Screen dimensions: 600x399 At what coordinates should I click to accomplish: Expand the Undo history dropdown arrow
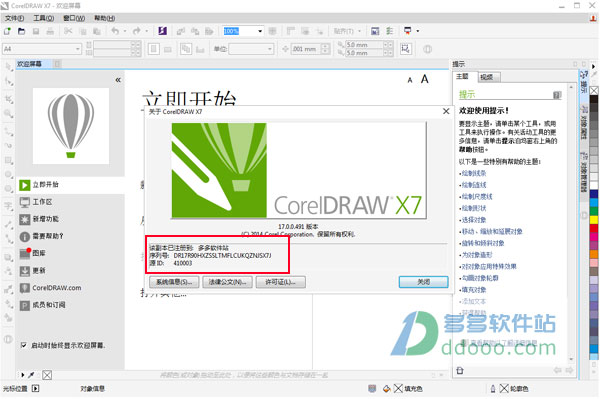(x=125, y=31)
